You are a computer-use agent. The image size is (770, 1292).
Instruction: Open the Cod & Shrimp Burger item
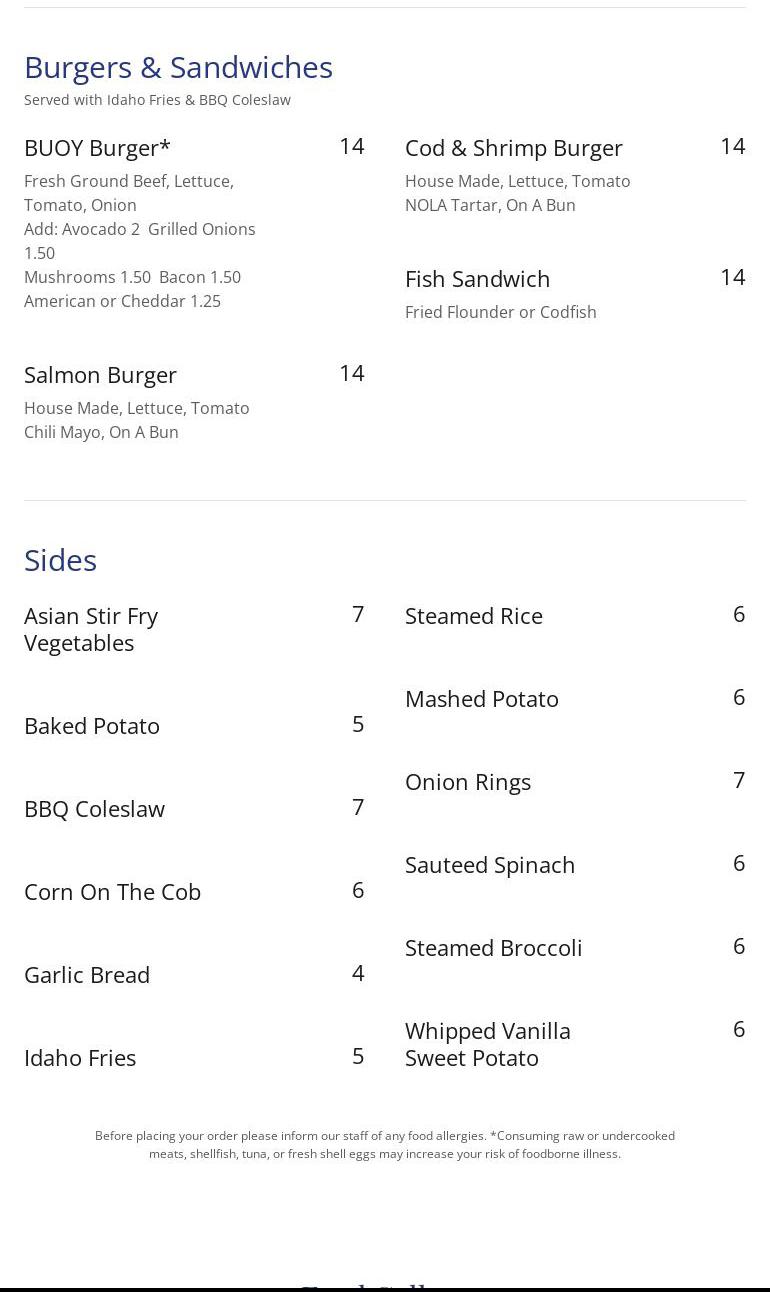click(x=513, y=148)
